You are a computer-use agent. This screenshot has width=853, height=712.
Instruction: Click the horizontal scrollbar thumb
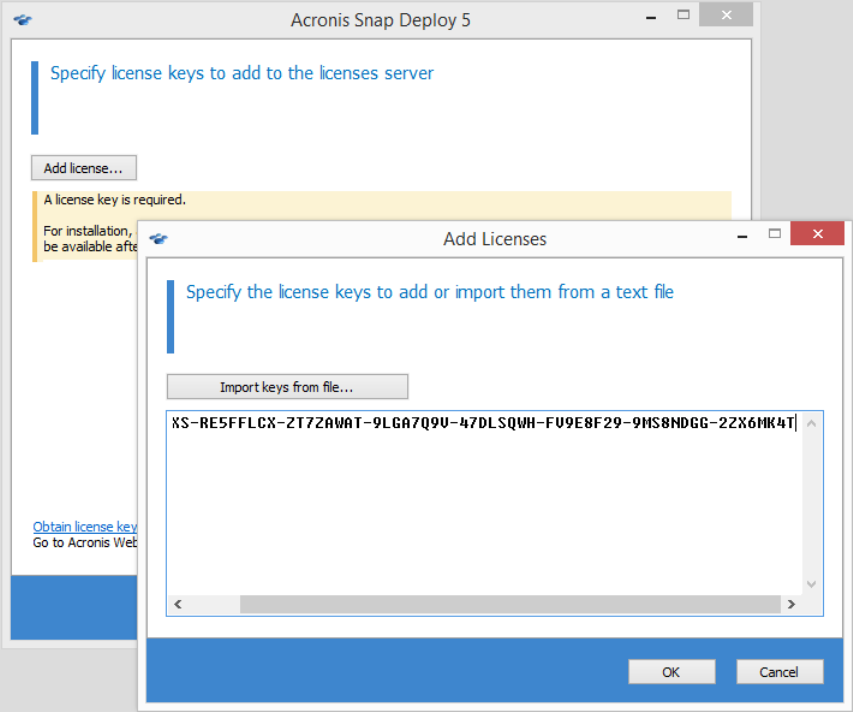(510, 604)
